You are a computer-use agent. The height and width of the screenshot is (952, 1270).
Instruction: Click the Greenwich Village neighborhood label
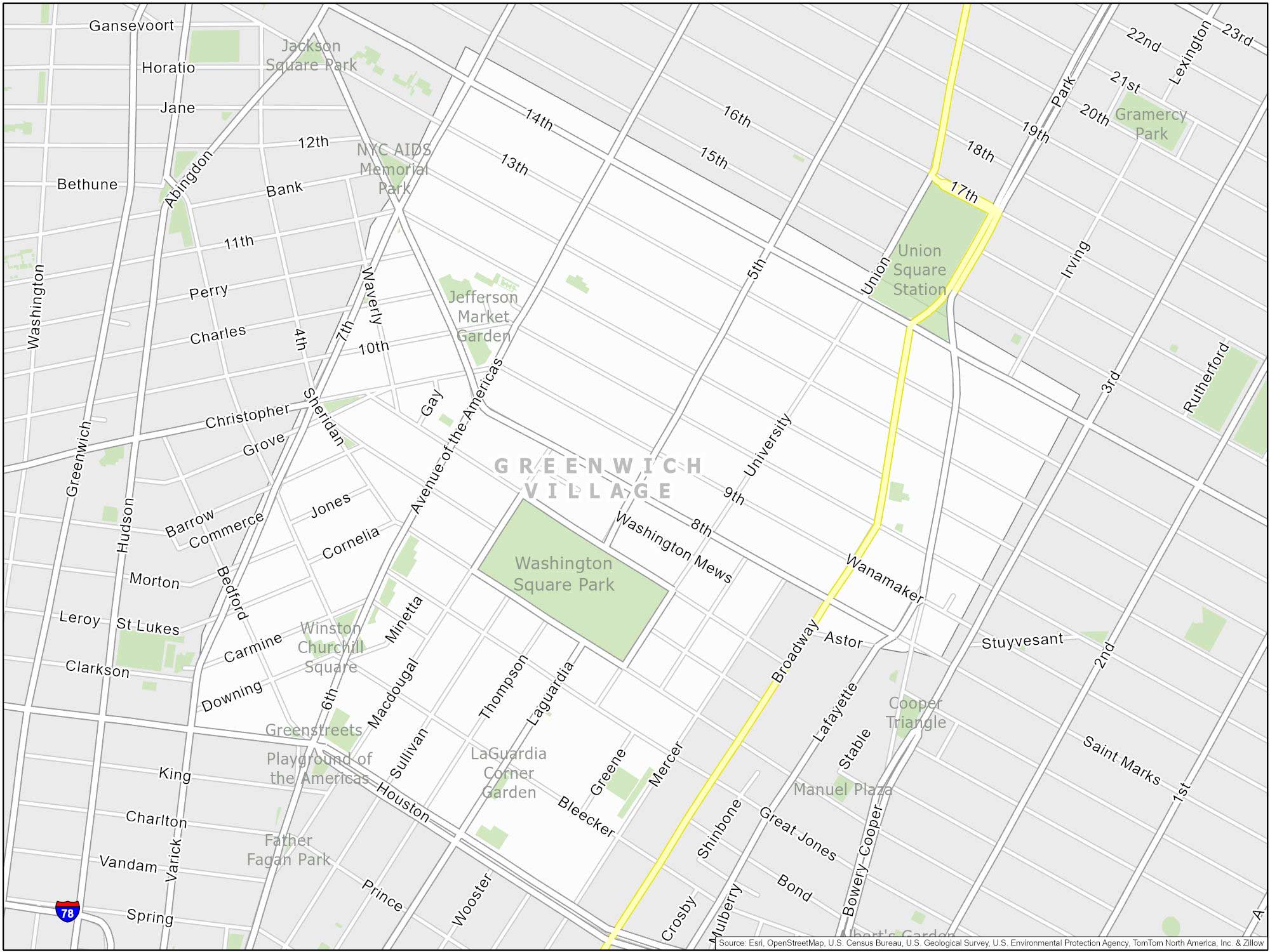click(x=598, y=479)
